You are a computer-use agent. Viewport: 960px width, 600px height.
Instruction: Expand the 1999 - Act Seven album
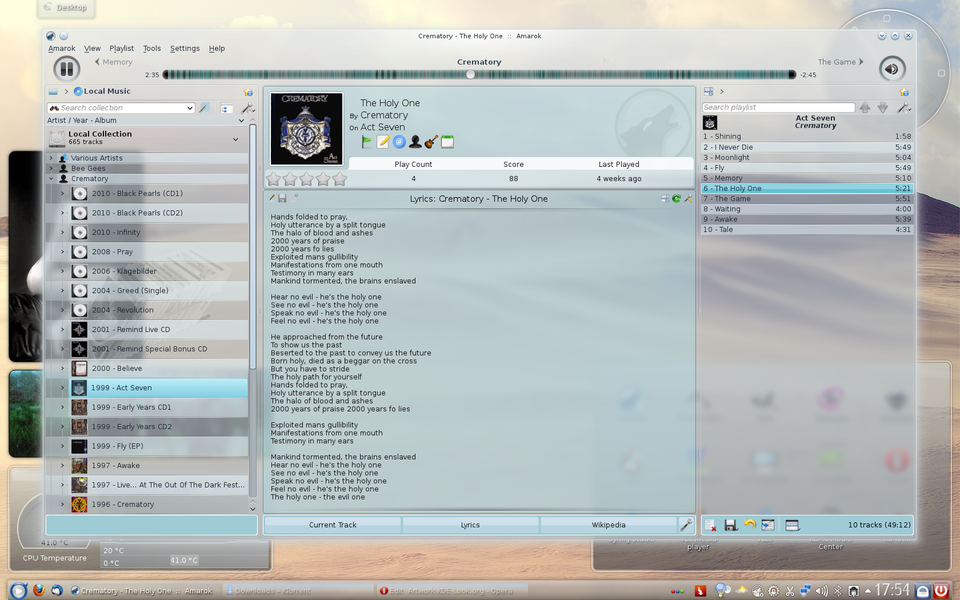coord(62,388)
